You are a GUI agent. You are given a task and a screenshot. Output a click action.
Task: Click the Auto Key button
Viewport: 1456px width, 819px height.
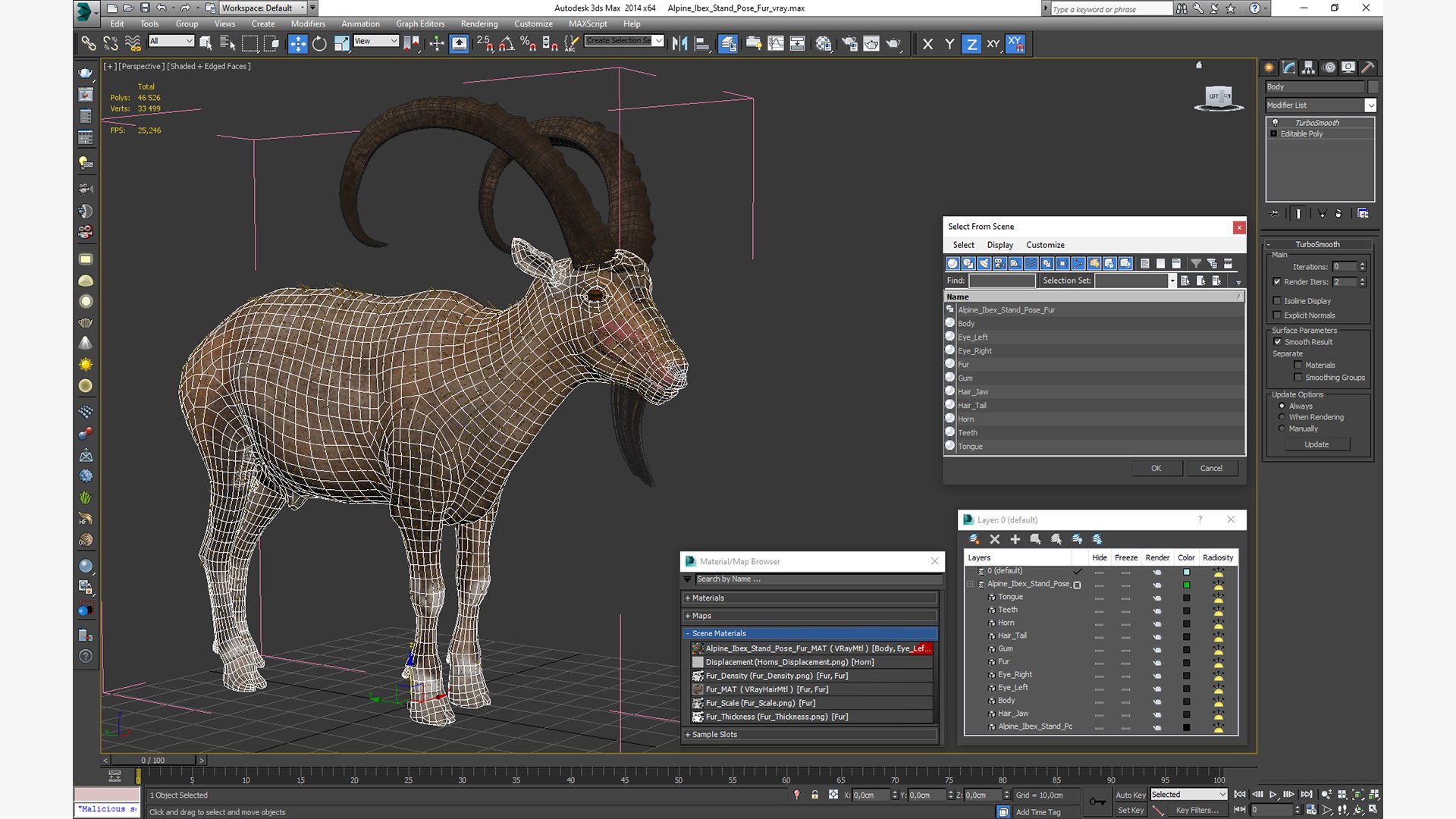(x=1130, y=795)
